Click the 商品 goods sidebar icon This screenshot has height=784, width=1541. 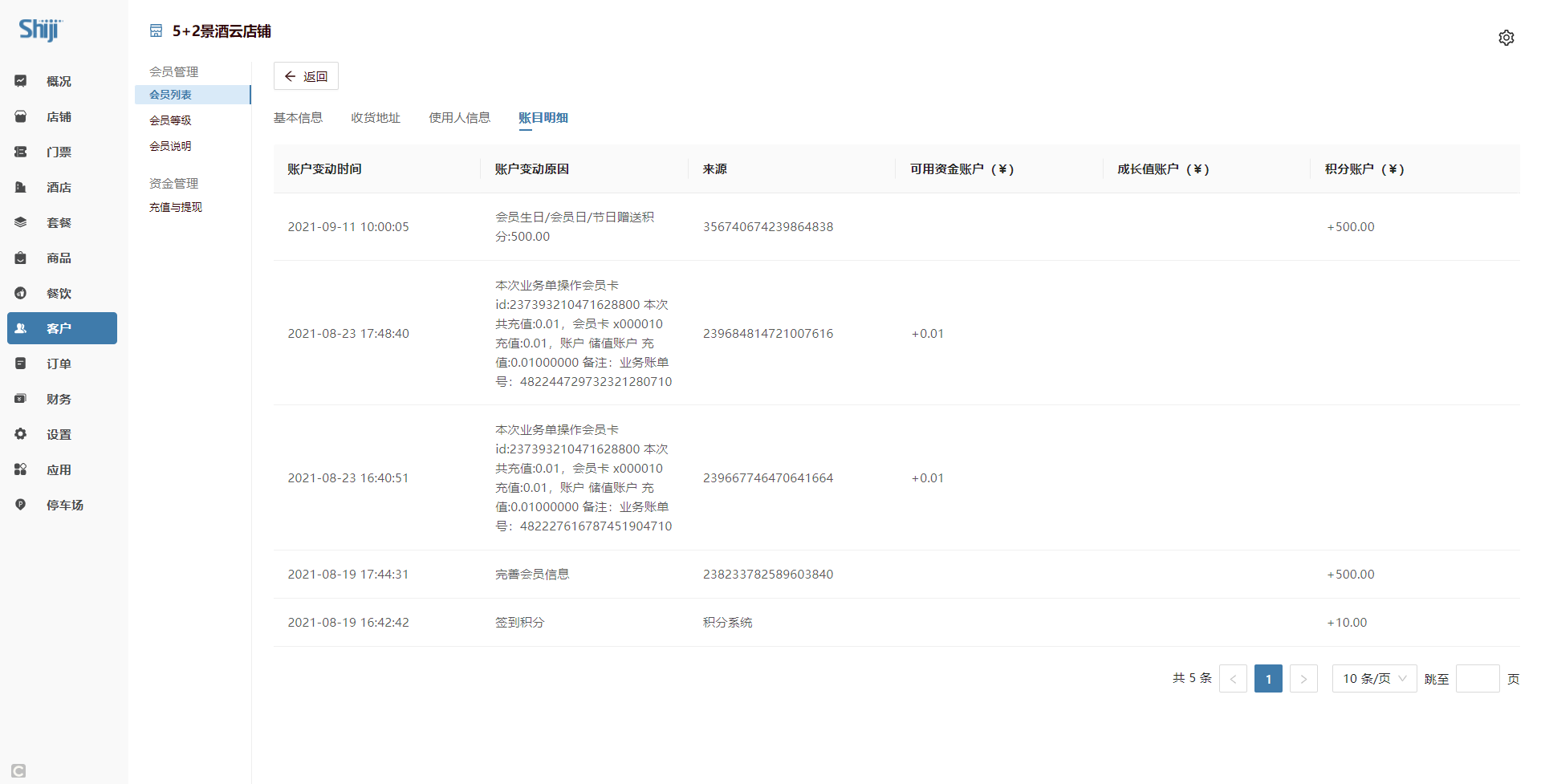[x=21, y=258]
